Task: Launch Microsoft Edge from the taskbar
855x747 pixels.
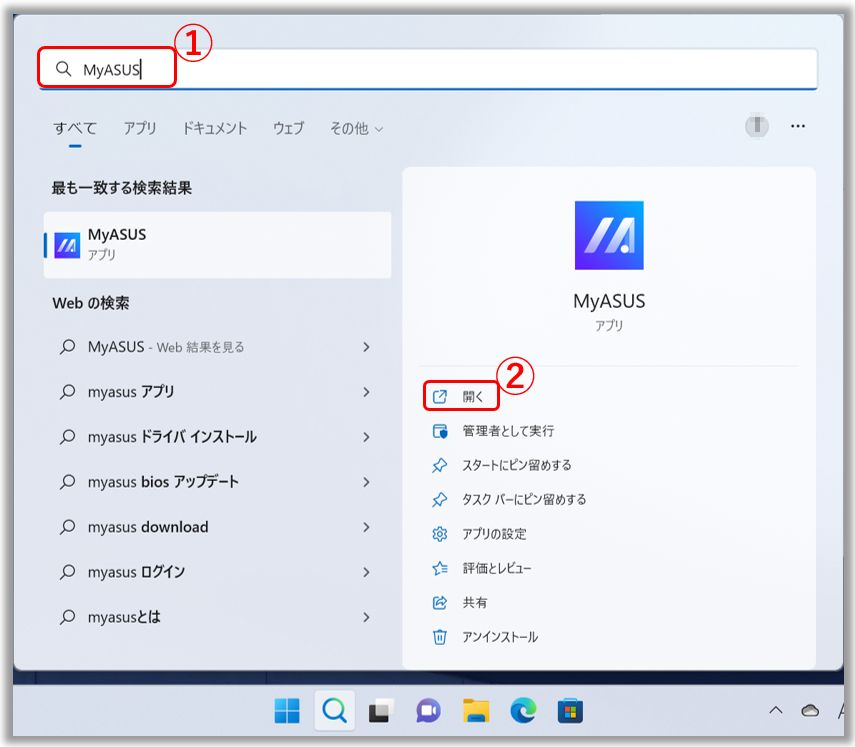Action: tap(523, 710)
